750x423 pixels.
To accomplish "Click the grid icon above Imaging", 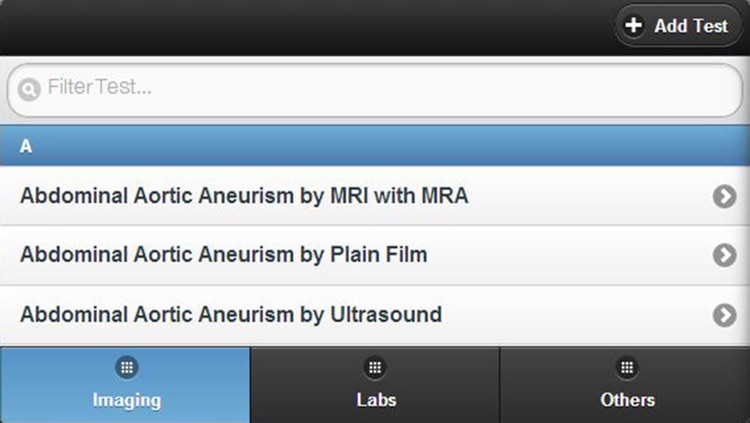I will [x=127, y=367].
